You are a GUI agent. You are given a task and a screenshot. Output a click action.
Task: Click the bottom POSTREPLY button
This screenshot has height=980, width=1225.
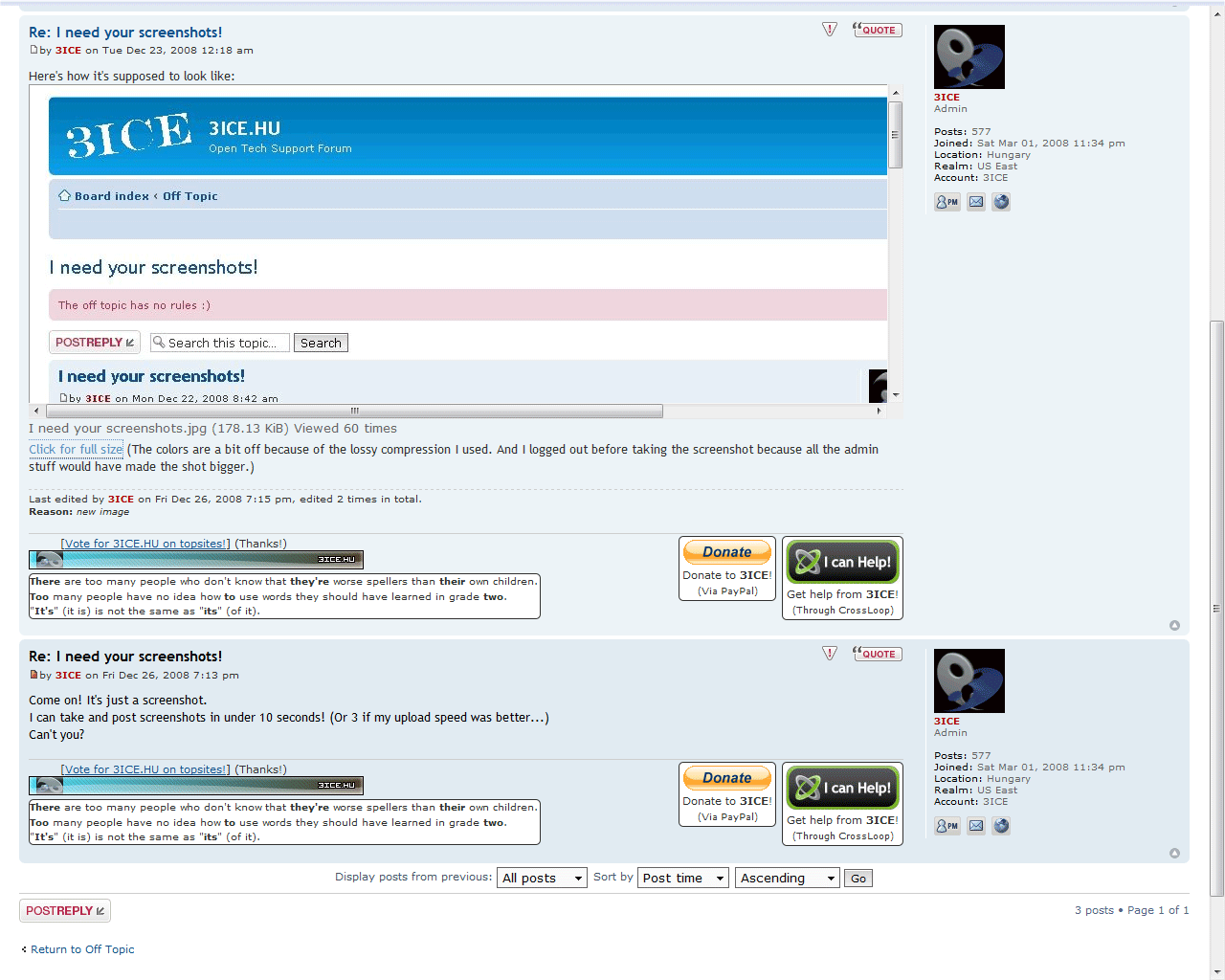65,911
